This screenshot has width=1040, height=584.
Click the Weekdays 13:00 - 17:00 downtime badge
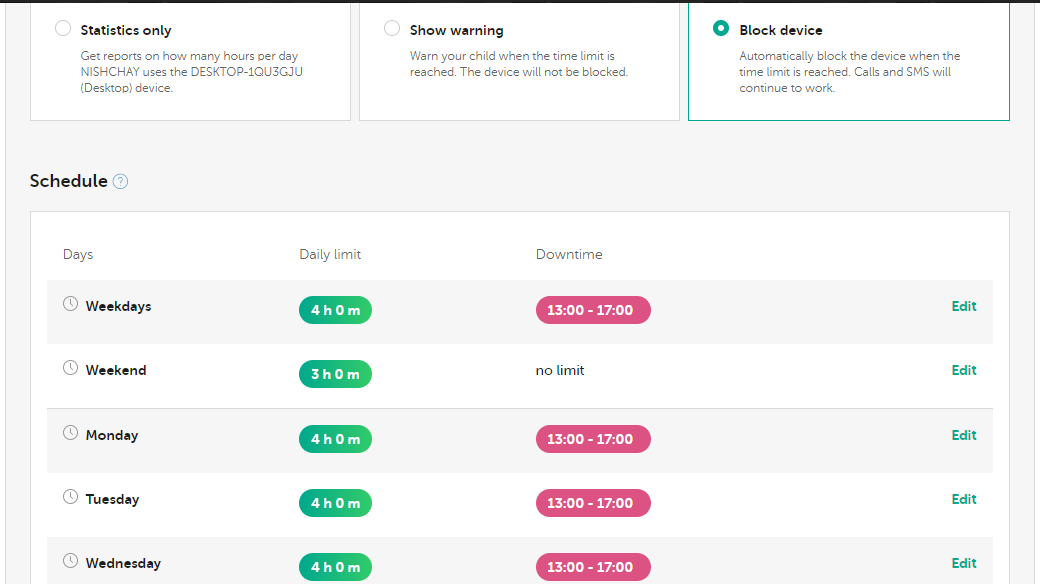(x=593, y=310)
